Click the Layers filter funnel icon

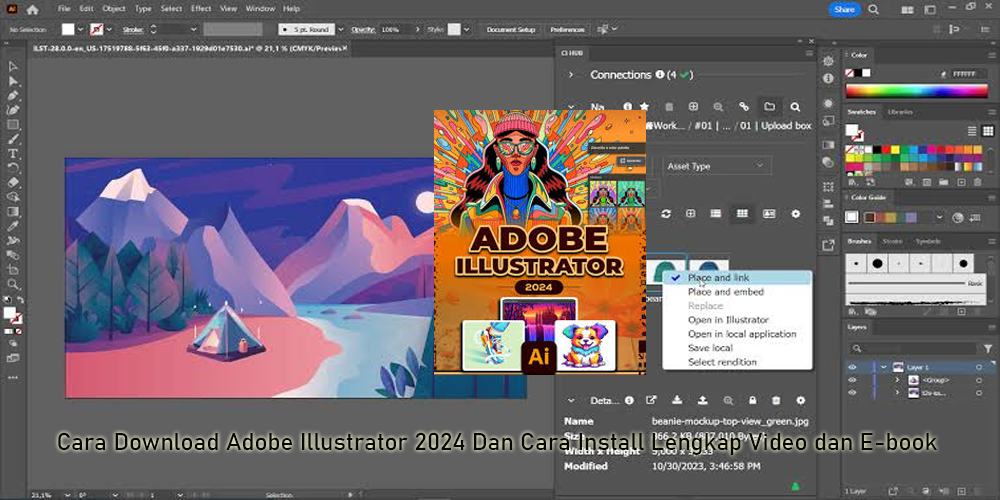pyautogui.click(x=988, y=349)
